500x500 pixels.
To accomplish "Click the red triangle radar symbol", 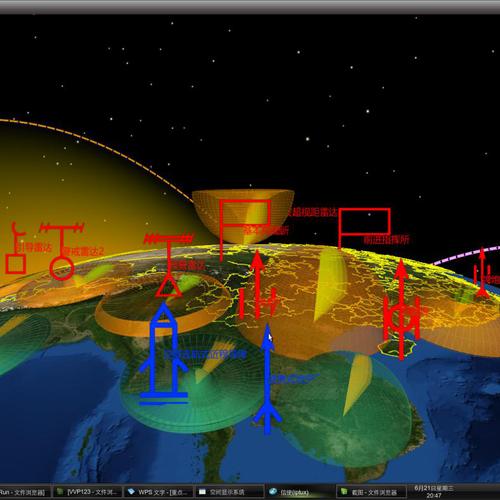I will click(x=169, y=266).
